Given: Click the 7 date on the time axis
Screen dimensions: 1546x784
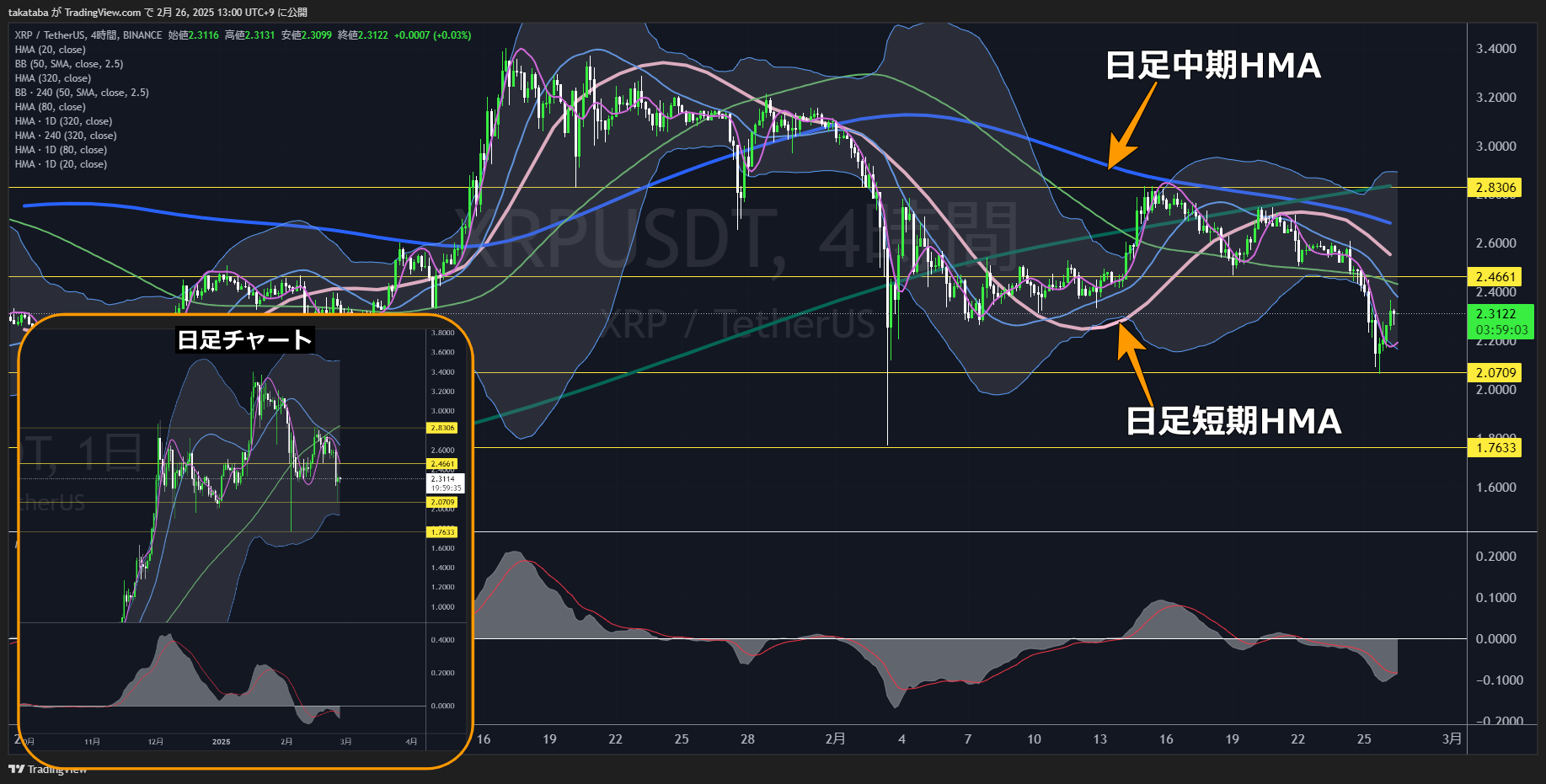Looking at the screenshot, I should pos(968,739).
